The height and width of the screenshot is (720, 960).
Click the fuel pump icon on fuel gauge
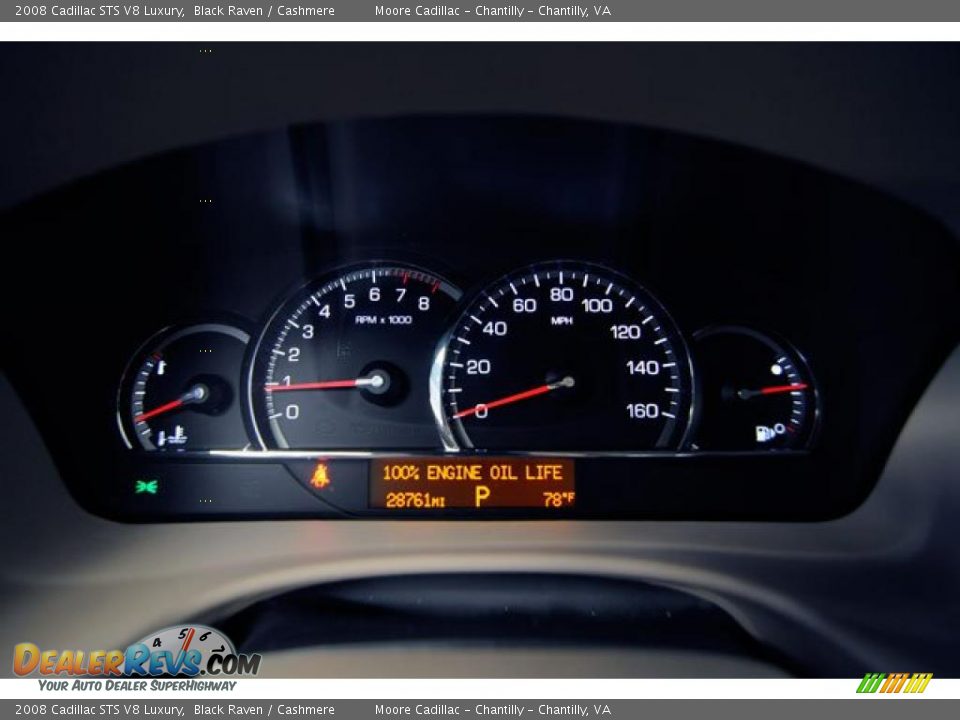[x=765, y=433]
